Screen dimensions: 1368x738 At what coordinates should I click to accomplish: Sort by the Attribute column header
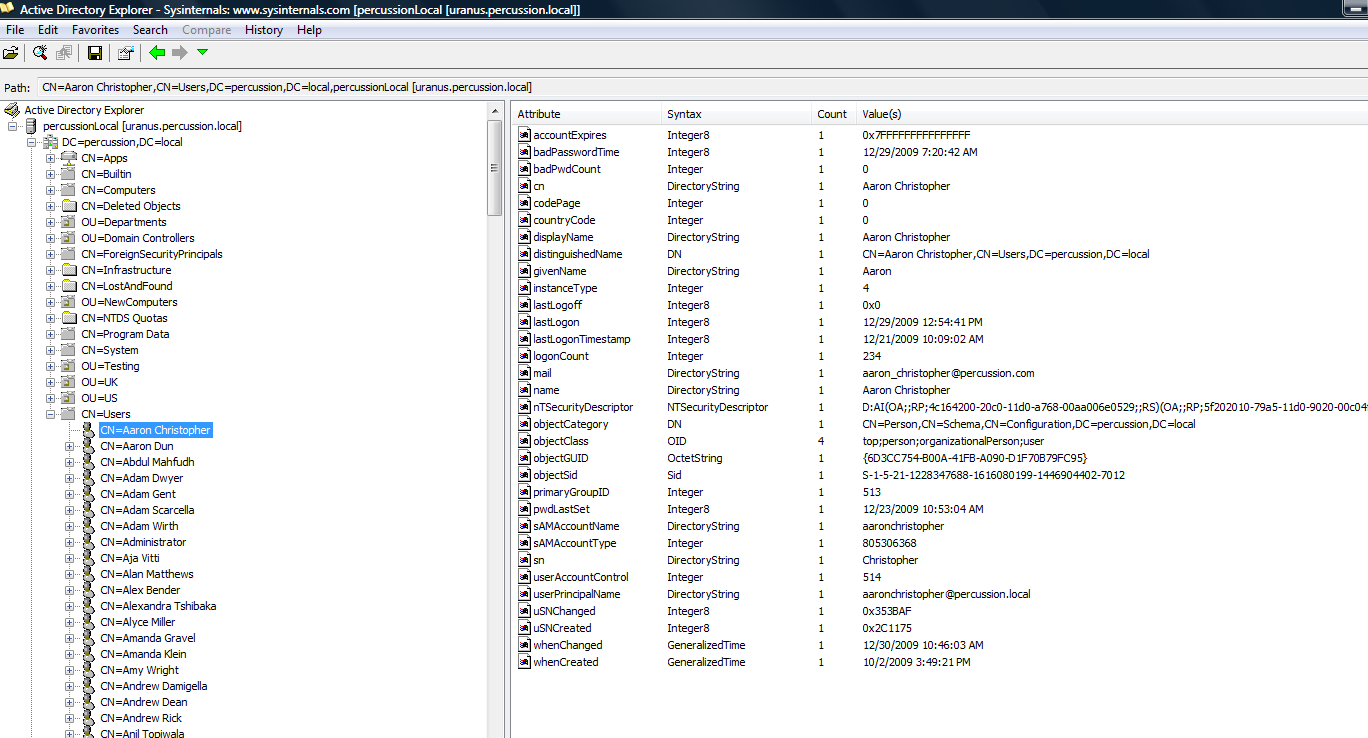point(586,114)
